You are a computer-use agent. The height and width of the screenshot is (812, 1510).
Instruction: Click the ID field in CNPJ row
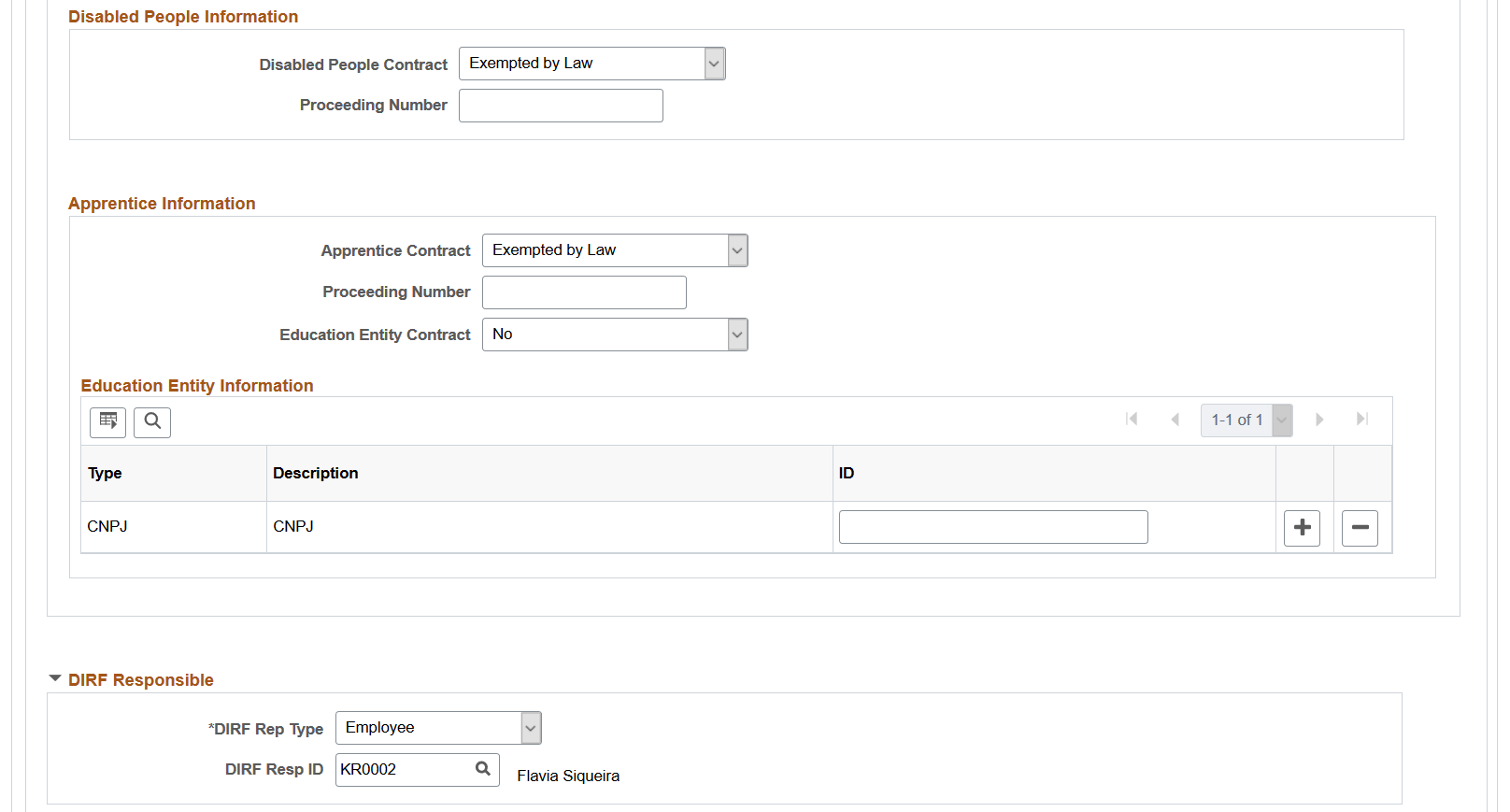click(993, 527)
